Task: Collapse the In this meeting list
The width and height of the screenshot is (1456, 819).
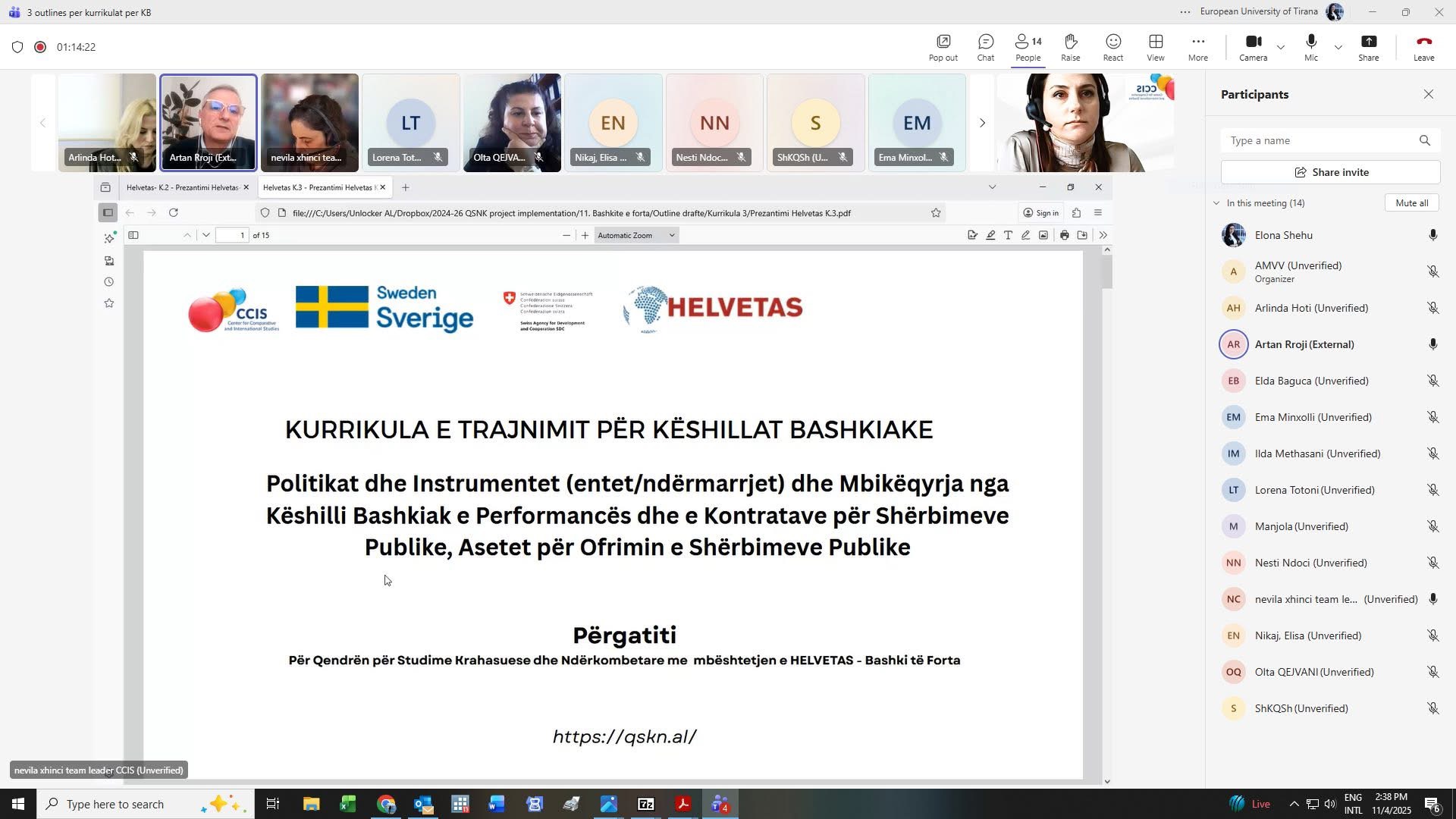Action: (x=1216, y=203)
